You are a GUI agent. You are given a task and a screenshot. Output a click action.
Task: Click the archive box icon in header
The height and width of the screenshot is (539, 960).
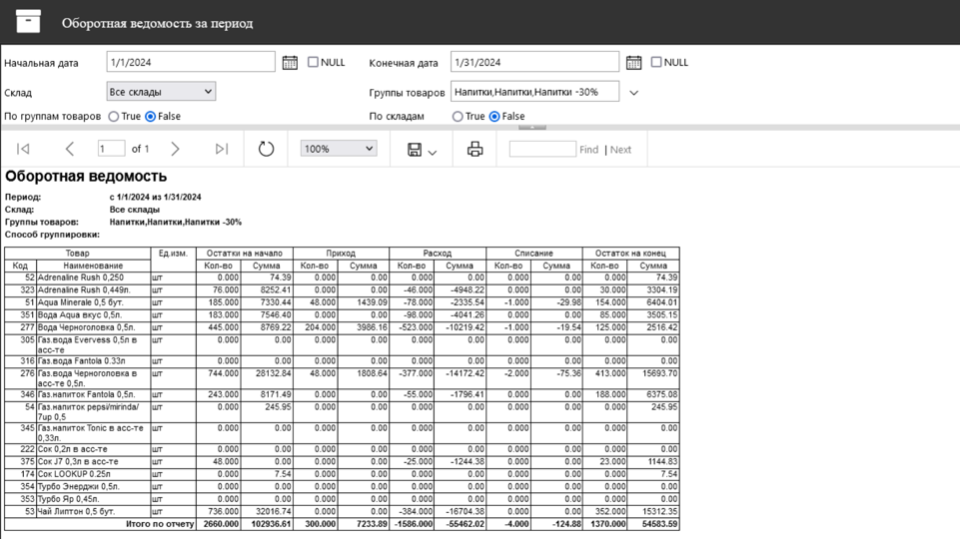pyautogui.click(x=29, y=21)
